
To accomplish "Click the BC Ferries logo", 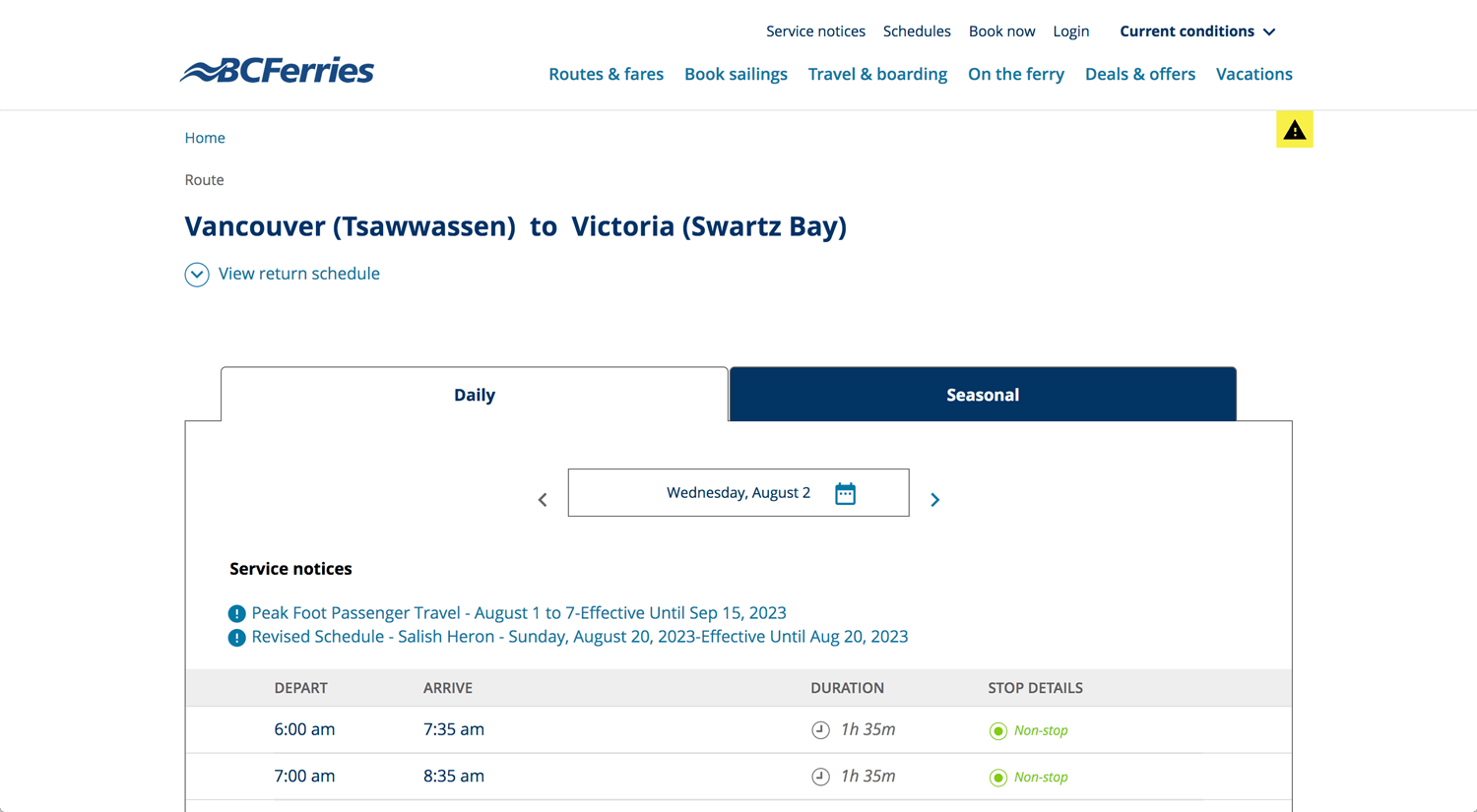I will coord(277,70).
